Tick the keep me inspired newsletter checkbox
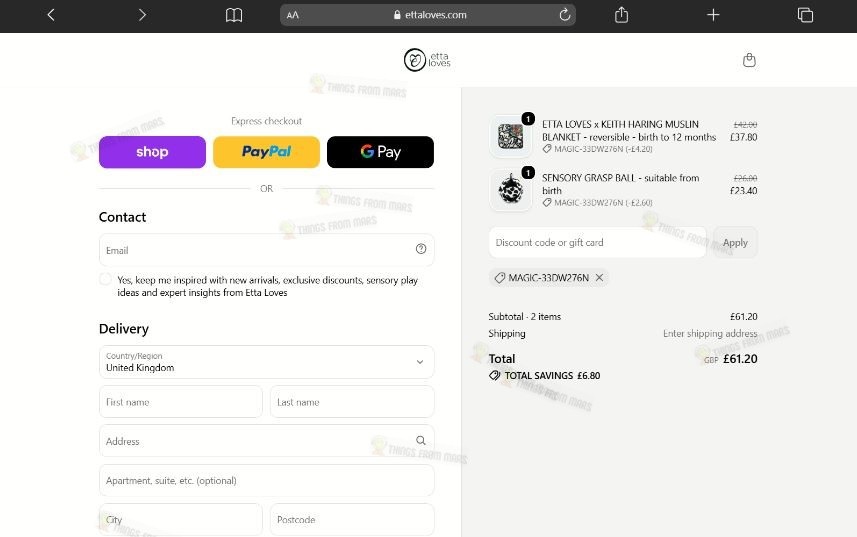857x537 pixels. (x=105, y=279)
